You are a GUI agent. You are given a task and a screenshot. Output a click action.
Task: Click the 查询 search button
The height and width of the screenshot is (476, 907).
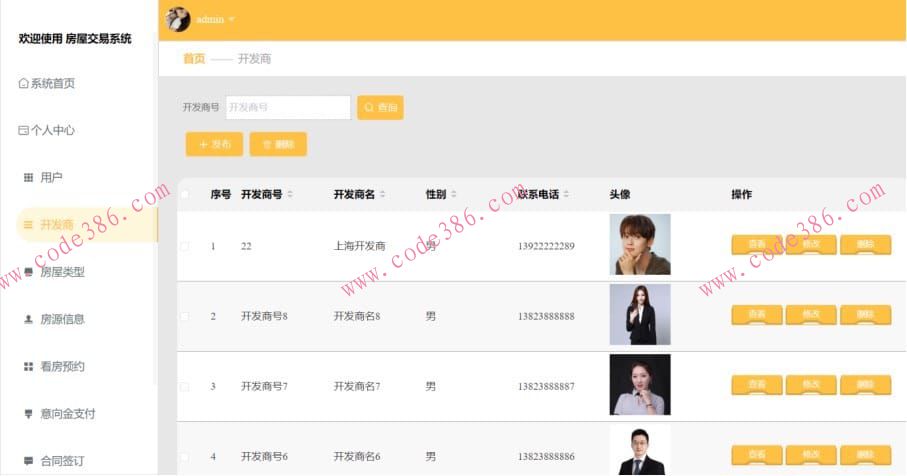pos(381,108)
